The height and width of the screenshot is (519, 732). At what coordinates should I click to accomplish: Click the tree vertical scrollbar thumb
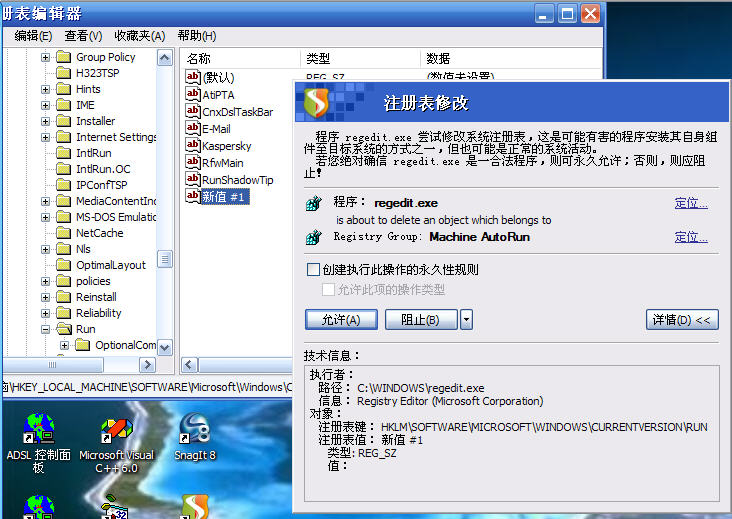tap(165, 259)
